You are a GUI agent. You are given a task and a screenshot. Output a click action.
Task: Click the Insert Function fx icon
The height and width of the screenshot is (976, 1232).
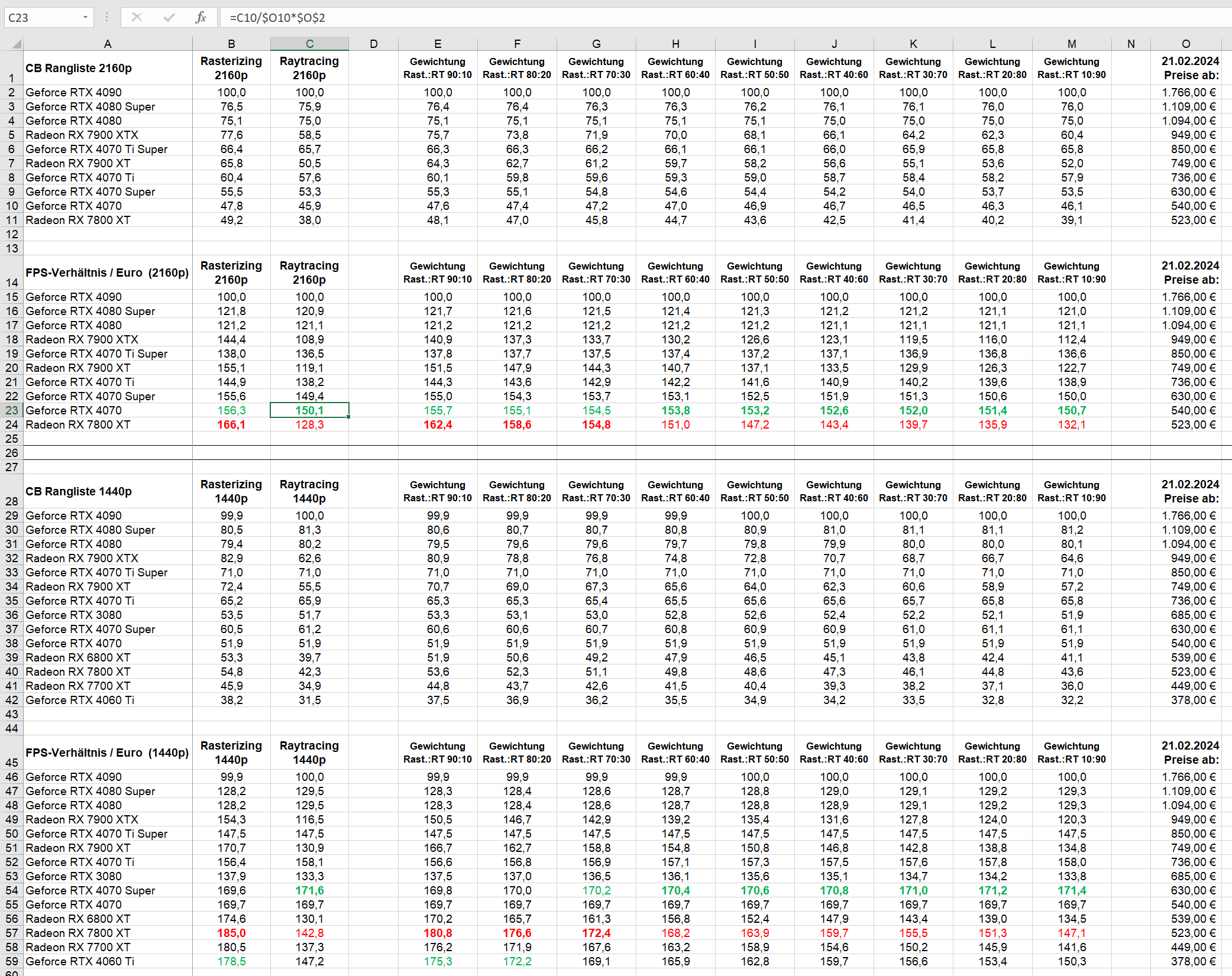[201, 17]
